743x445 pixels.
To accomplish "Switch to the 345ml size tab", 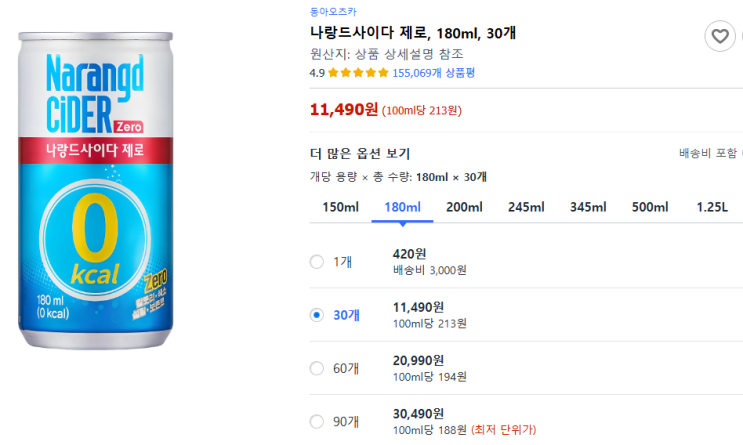I will [588, 207].
